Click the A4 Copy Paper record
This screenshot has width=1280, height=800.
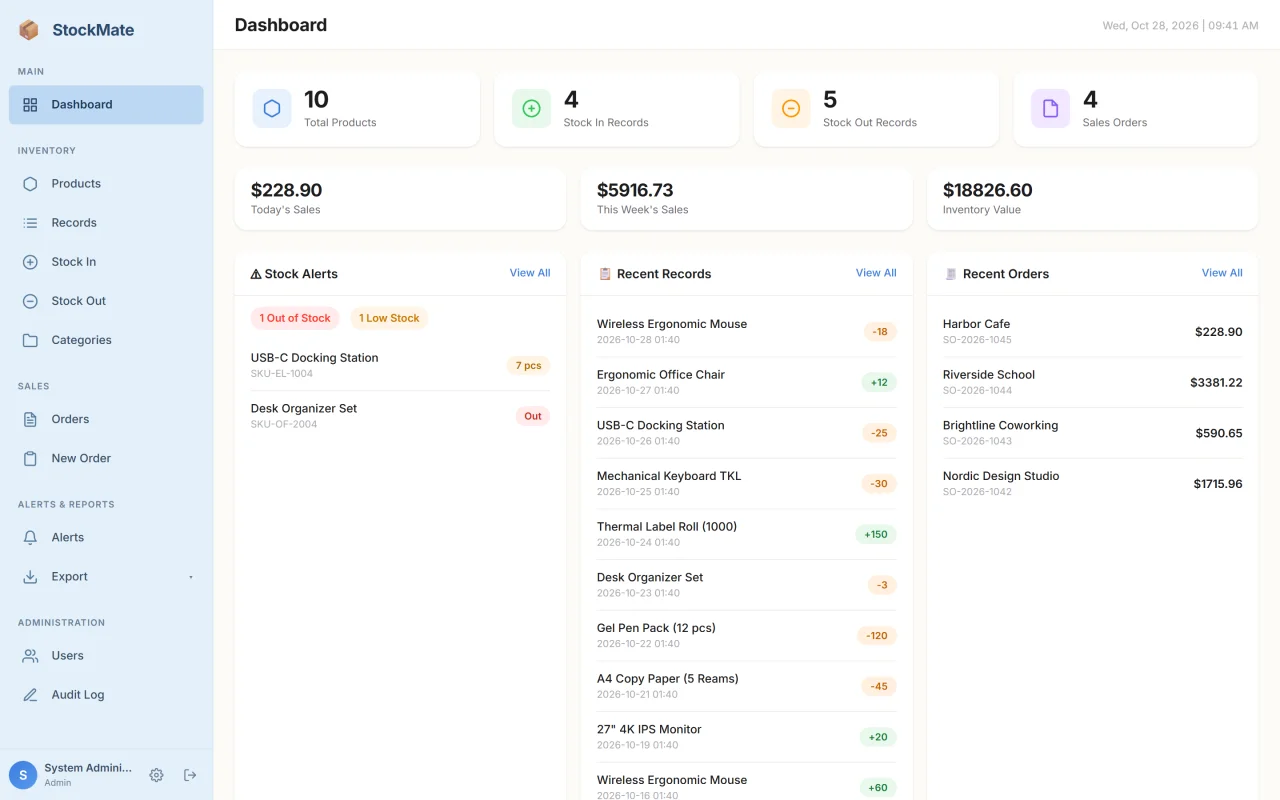[x=746, y=686]
